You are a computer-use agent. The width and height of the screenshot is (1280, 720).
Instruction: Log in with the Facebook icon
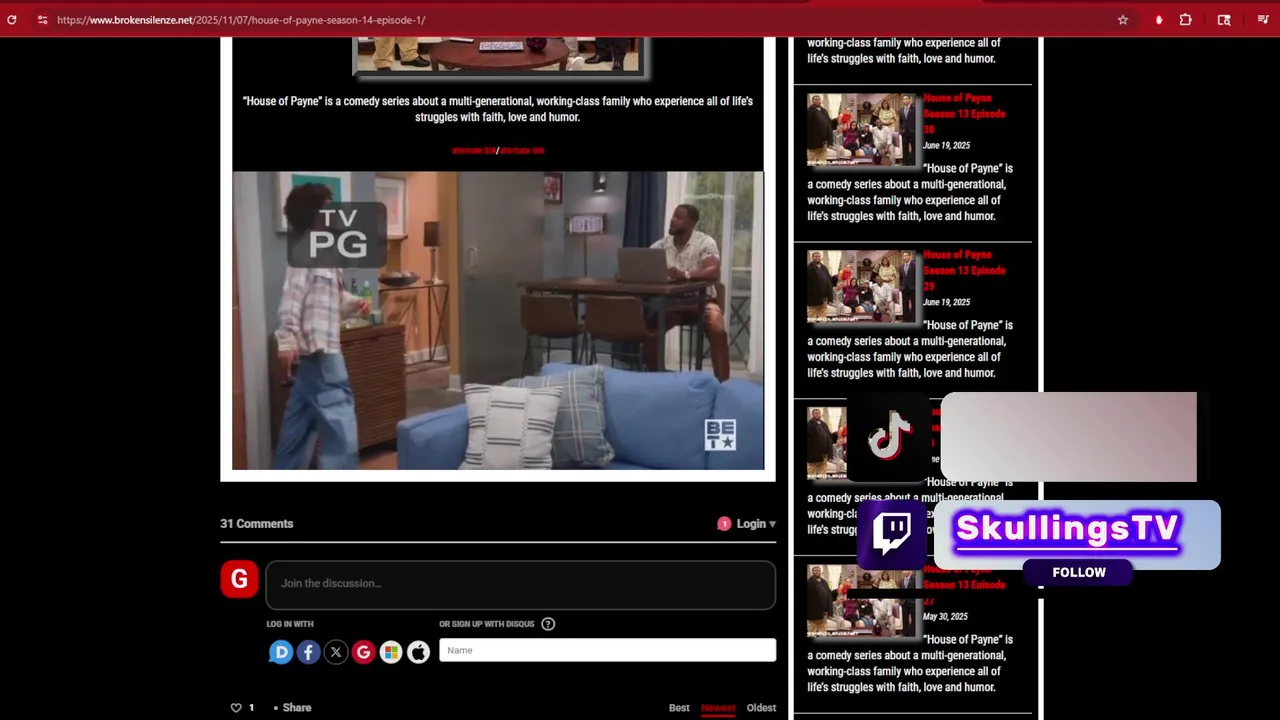308,652
